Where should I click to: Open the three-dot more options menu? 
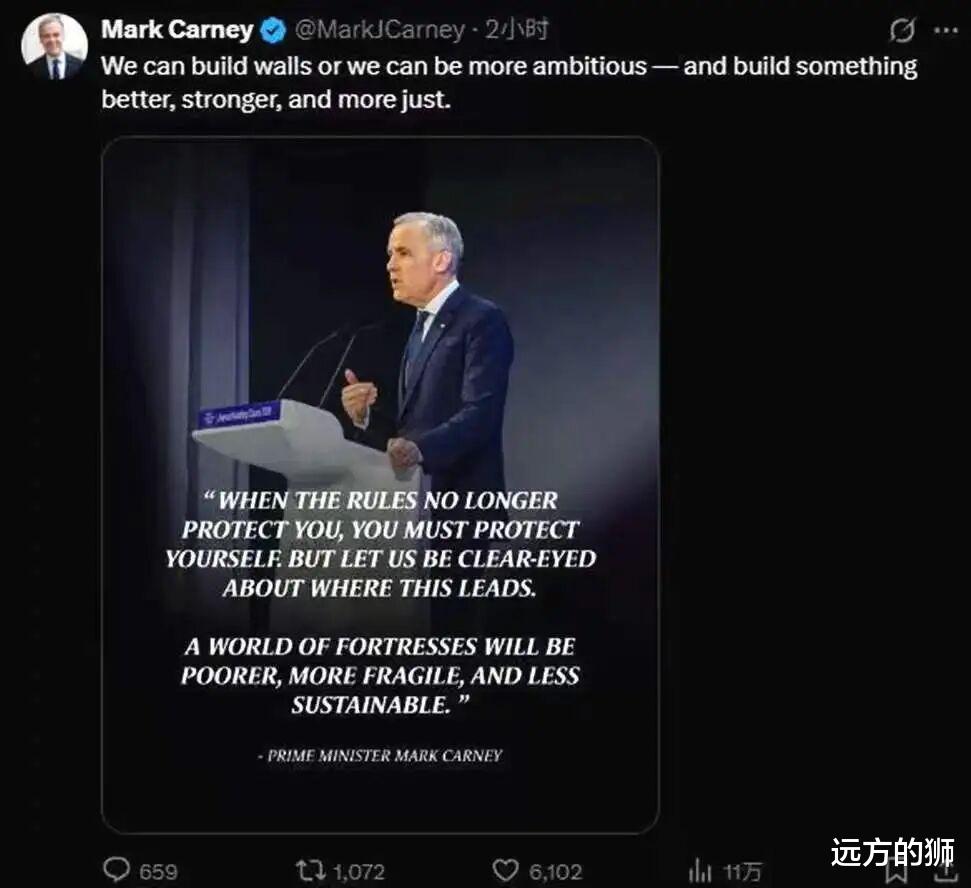945,31
